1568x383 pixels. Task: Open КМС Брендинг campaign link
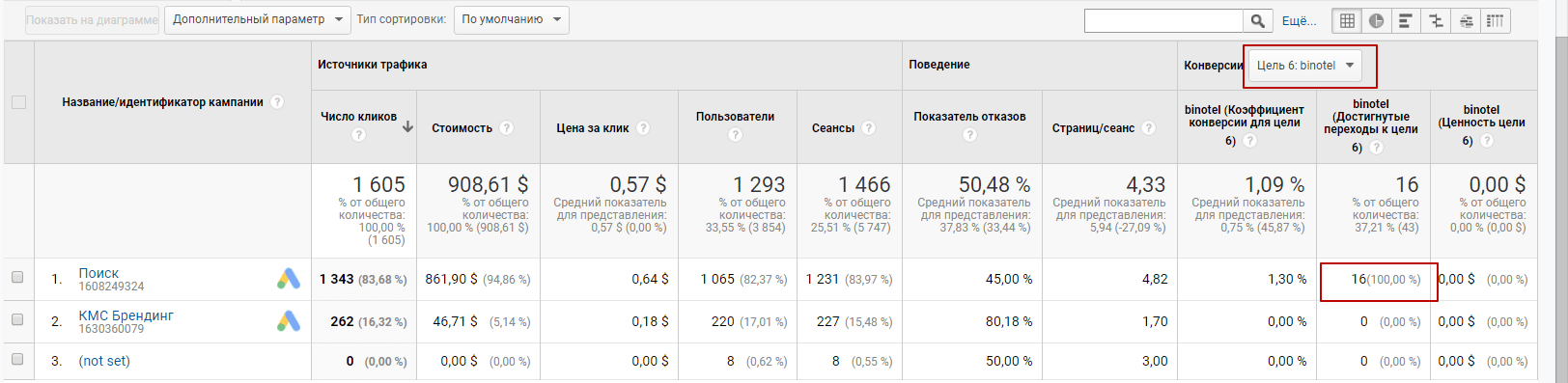pos(126,315)
